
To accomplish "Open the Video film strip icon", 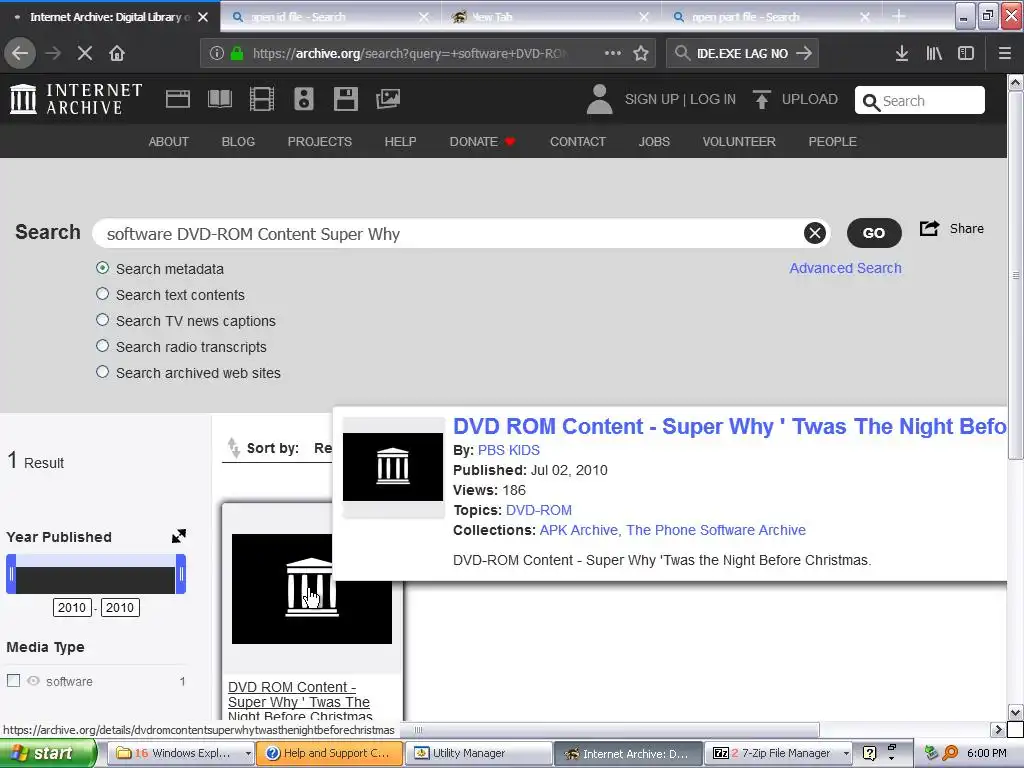I will pos(262,99).
